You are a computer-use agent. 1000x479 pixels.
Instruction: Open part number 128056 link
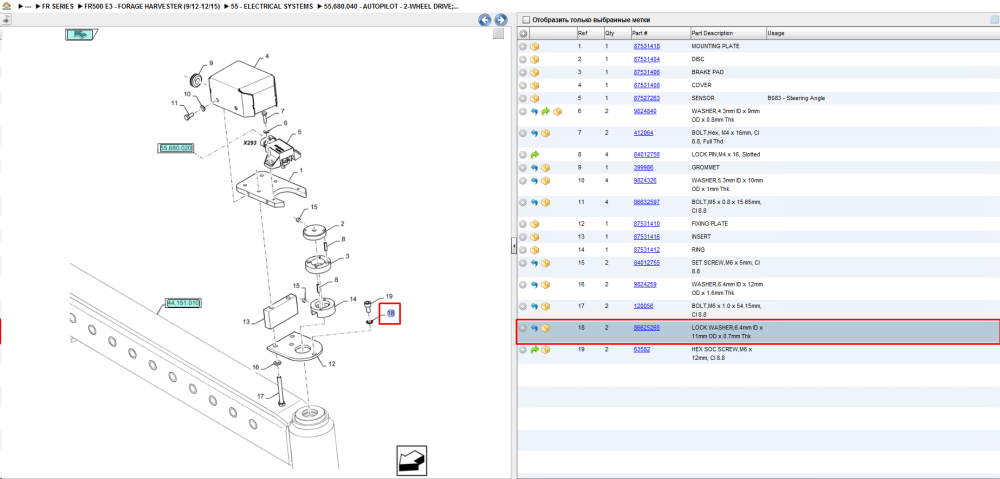[642, 306]
